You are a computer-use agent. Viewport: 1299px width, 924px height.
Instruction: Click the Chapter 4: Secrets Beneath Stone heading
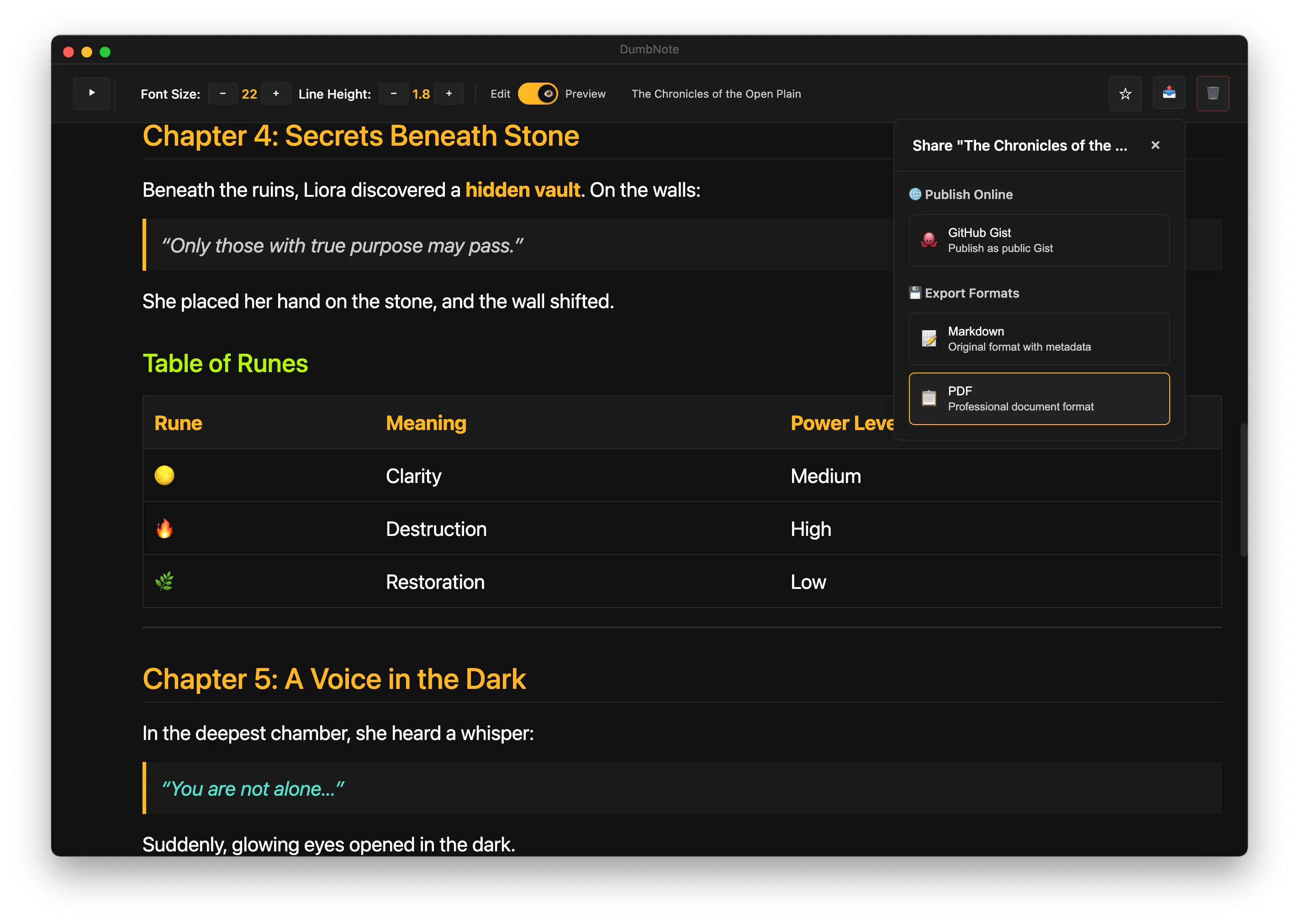[360, 136]
